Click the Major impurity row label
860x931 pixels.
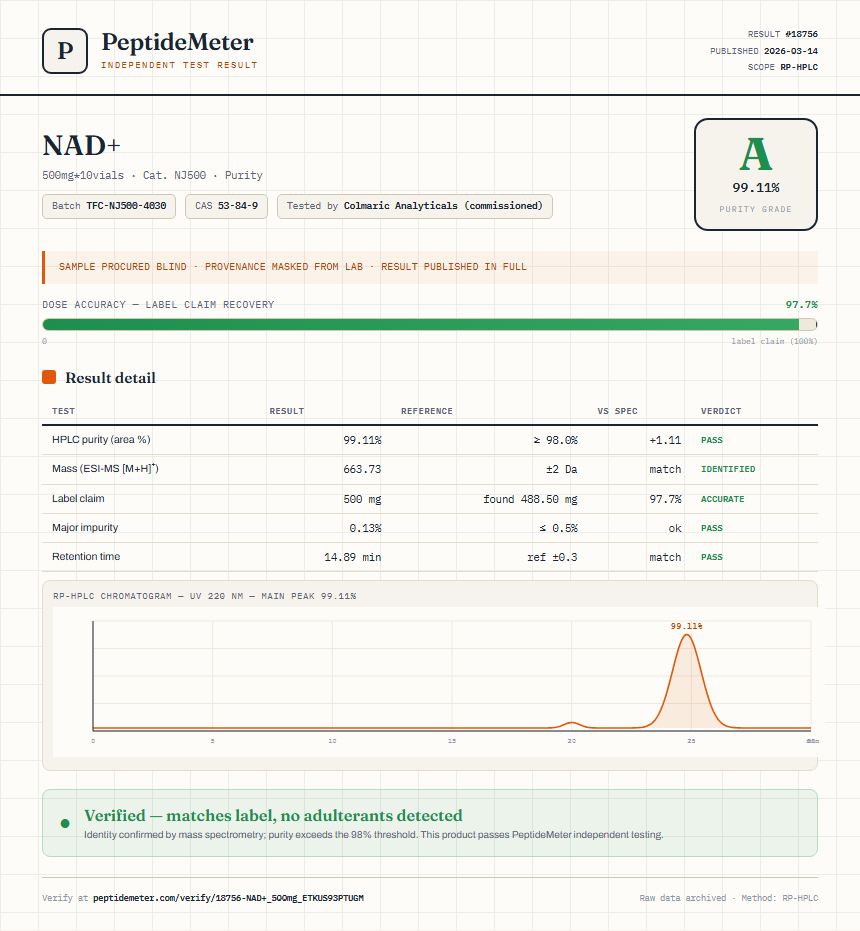click(x=85, y=527)
